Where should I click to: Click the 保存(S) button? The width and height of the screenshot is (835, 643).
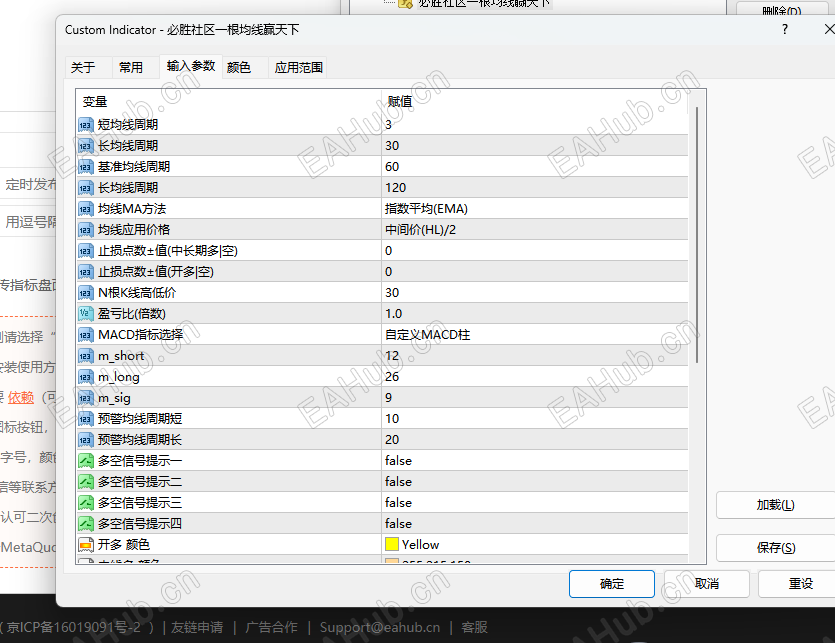[775, 548]
